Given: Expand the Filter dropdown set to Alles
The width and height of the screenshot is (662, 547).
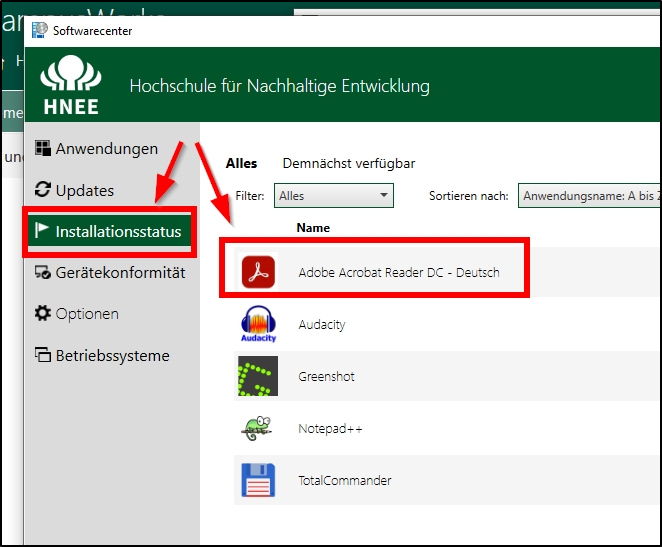Looking at the screenshot, I should 333,196.
